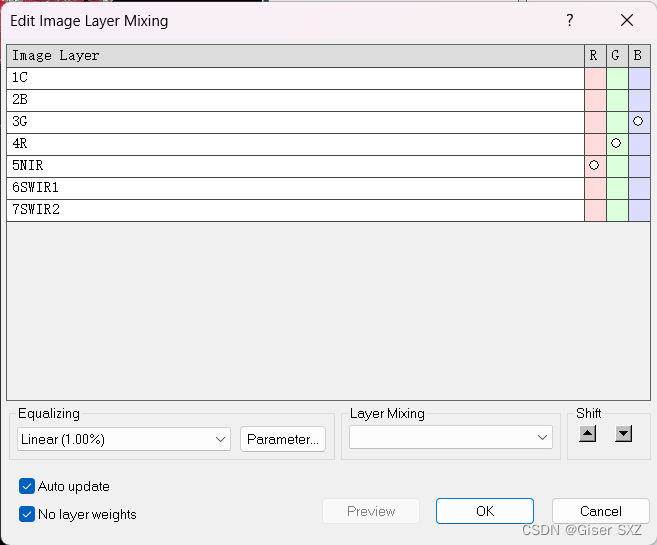Select the 7SWIR2 layer row
Screen dimensions: 657x545
pos(296,210)
